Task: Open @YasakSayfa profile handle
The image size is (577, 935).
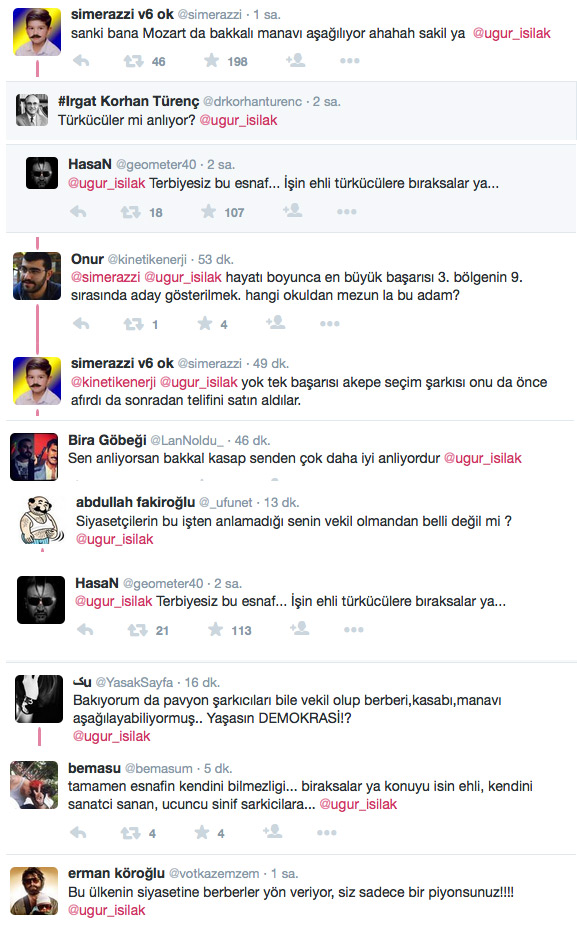Action: [x=134, y=682]
